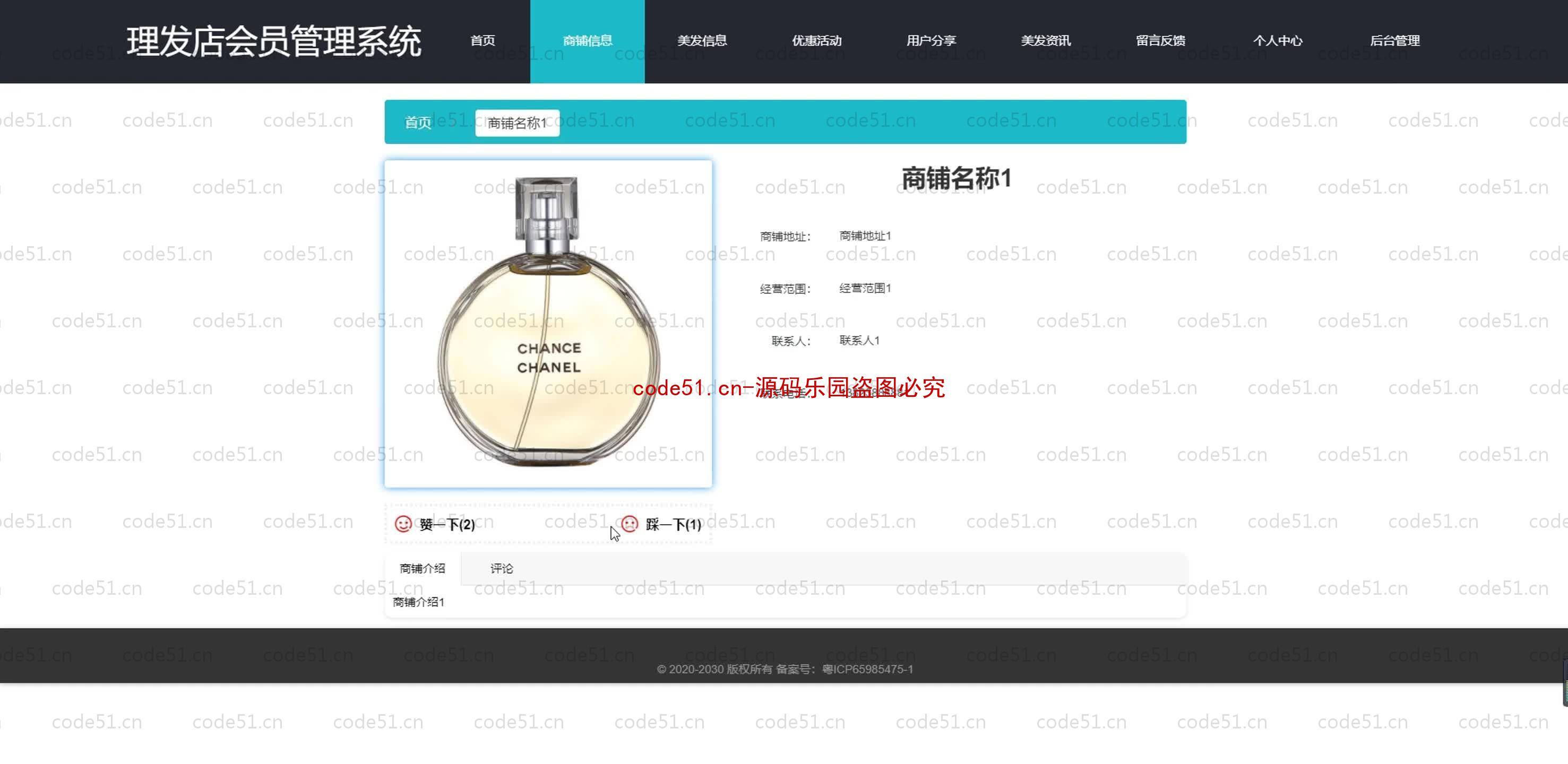Click the Chanel perfume product image
Image resolution: width=1568 pixels, height=764 pixels.
548,324
